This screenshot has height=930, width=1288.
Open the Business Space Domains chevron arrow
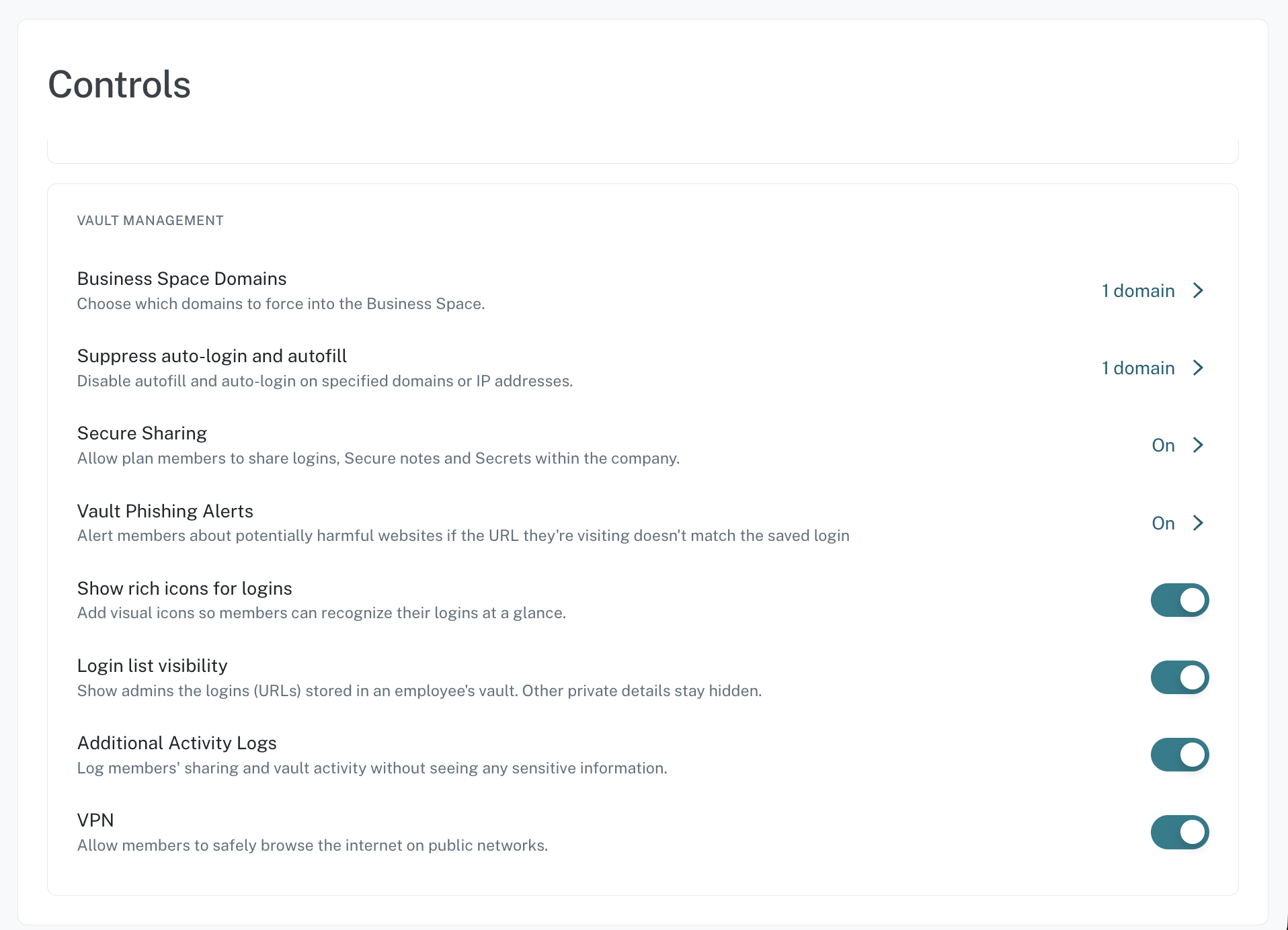pyautogui.click(x=1198, y=290)
